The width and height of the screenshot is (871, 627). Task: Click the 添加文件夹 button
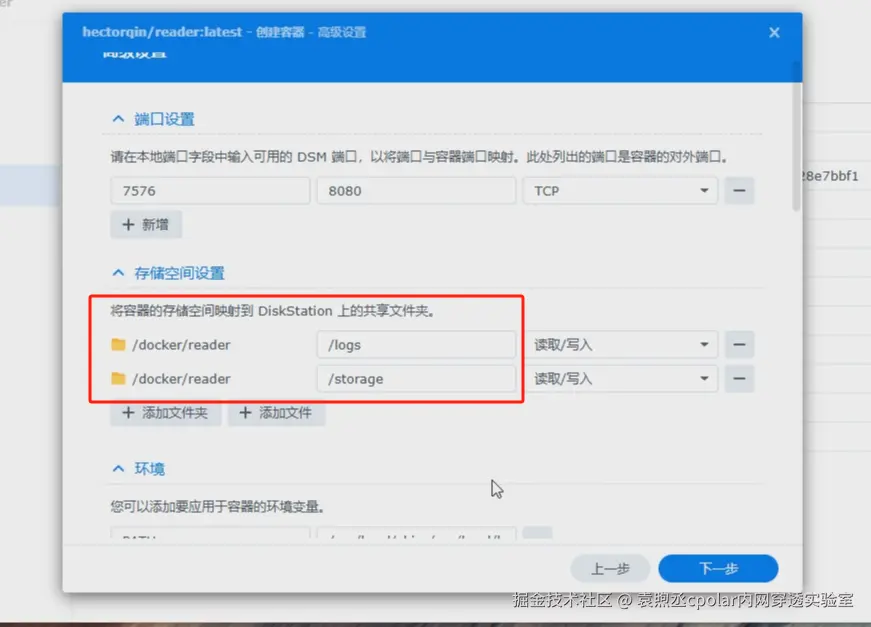tap(166, 413)
